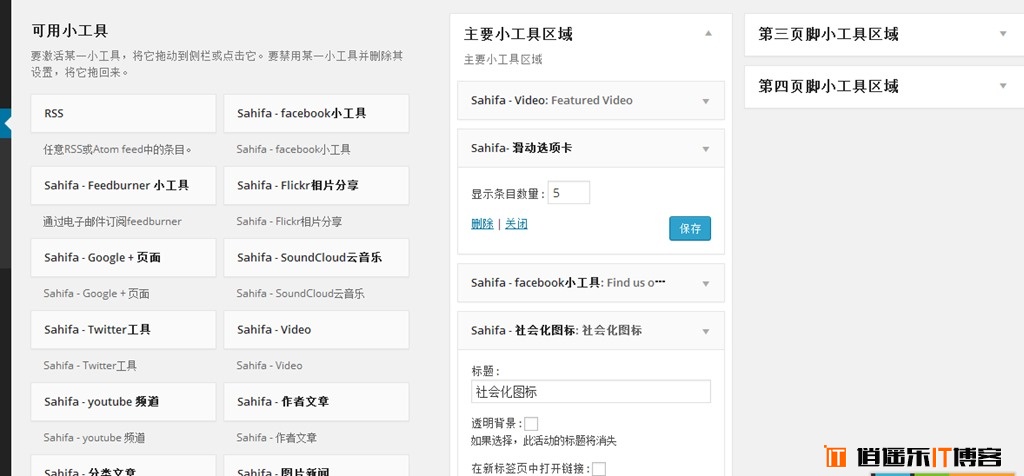The width and height of the screenshot is (1024, 476).
Task: Select Sahifa - Google + 页面 widget
Action: coord(123,257)
